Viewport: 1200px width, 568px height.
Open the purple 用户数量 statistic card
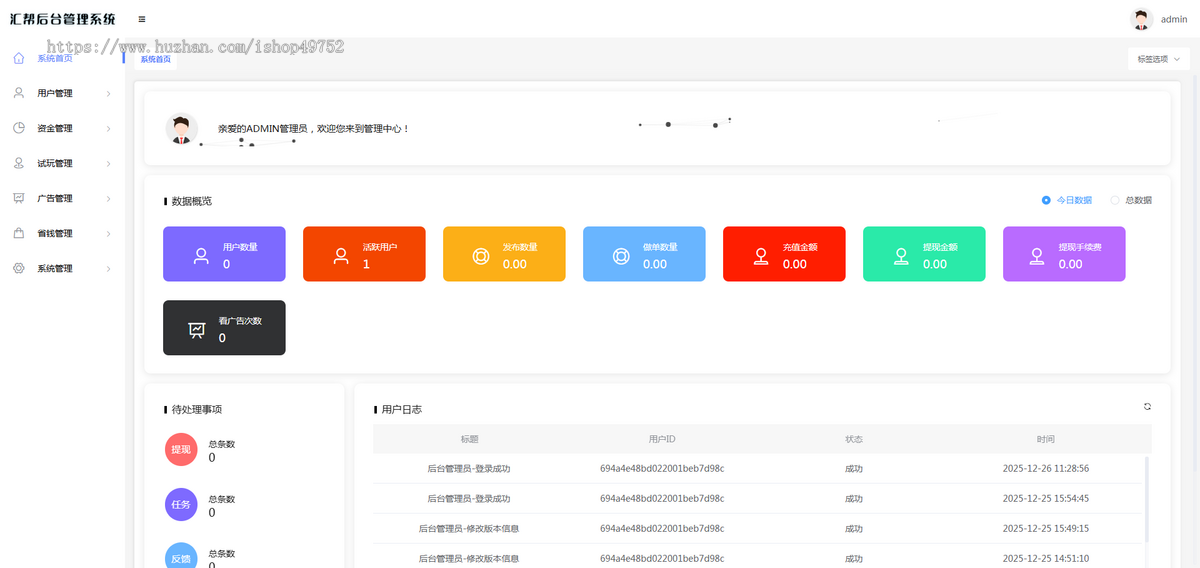click(x=224, y=254)
